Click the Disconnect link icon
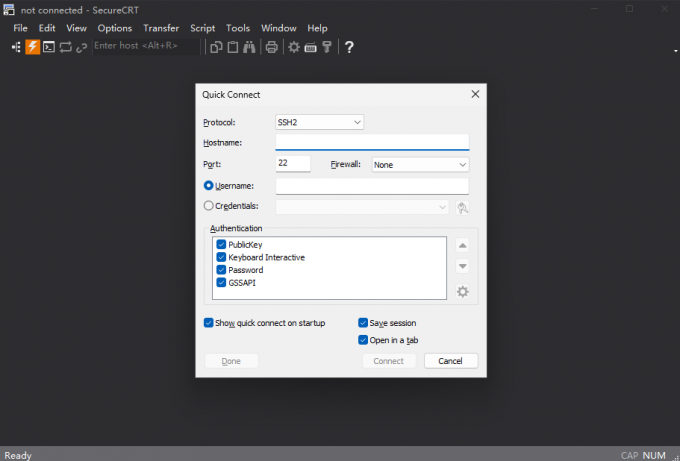The width and height of the screenshot is (680, 461). (x=82, y=47)
